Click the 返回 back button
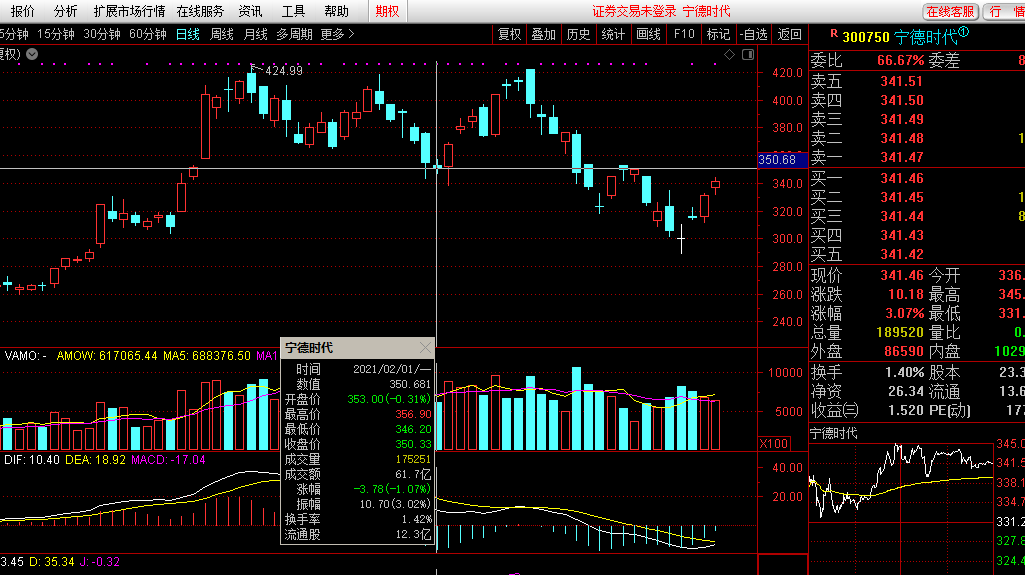 click(790, 34)
